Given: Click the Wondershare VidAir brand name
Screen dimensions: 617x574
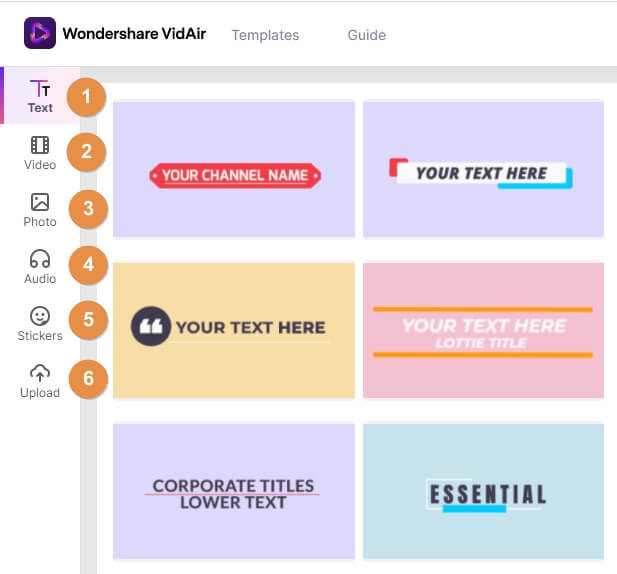Looking at the screenshot, I should pyautogui.click(x=134, y=33).
